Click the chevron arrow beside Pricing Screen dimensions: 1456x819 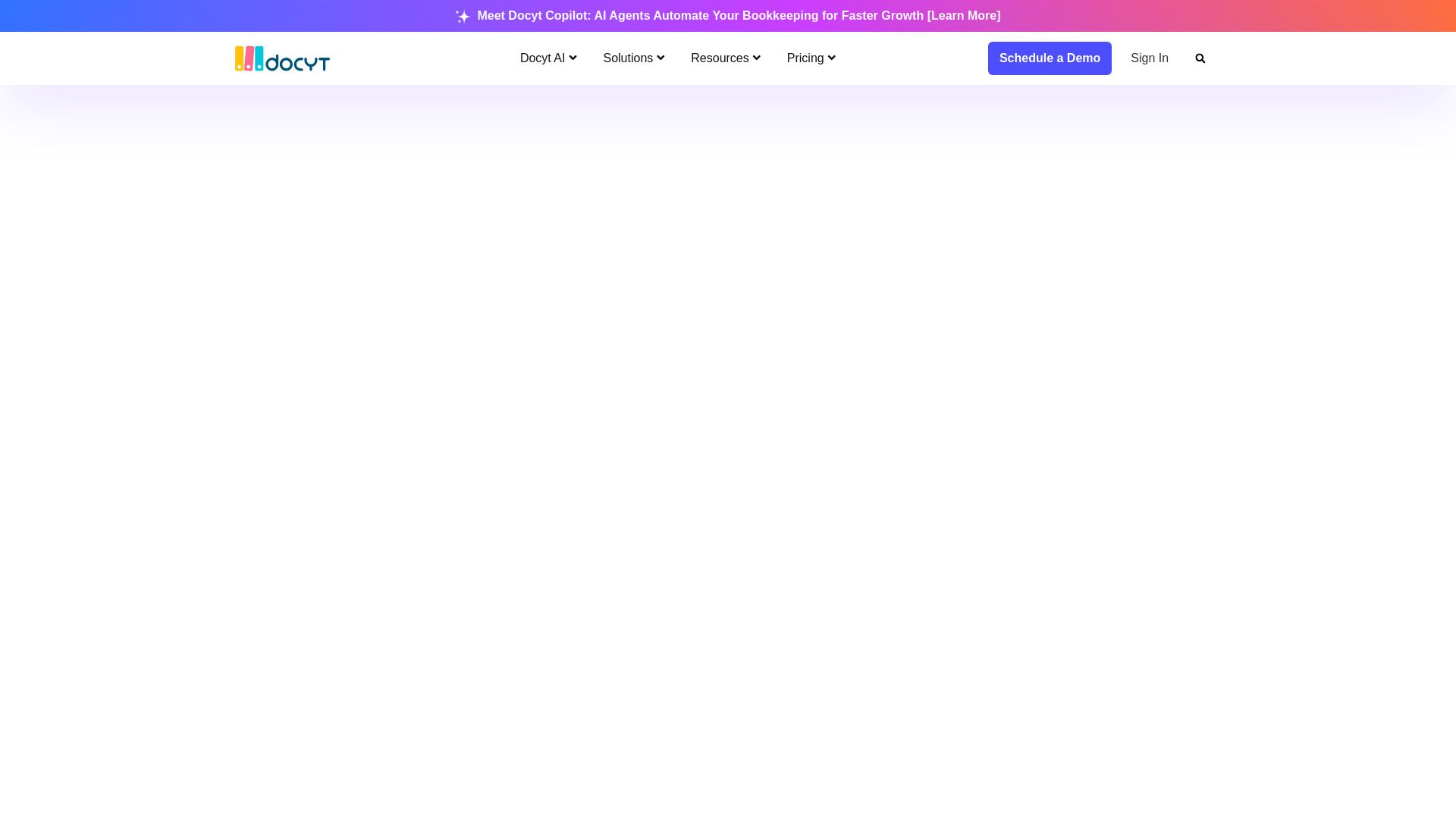(831, 58)
